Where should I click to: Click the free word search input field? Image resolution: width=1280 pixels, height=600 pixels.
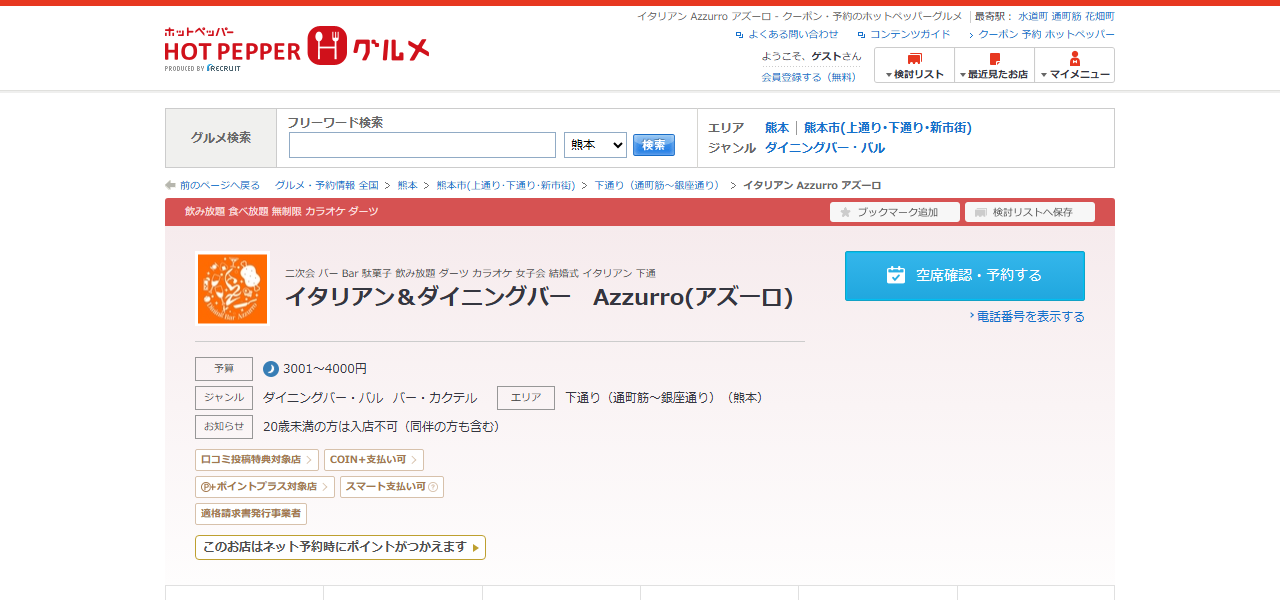[x=422, y=145]
